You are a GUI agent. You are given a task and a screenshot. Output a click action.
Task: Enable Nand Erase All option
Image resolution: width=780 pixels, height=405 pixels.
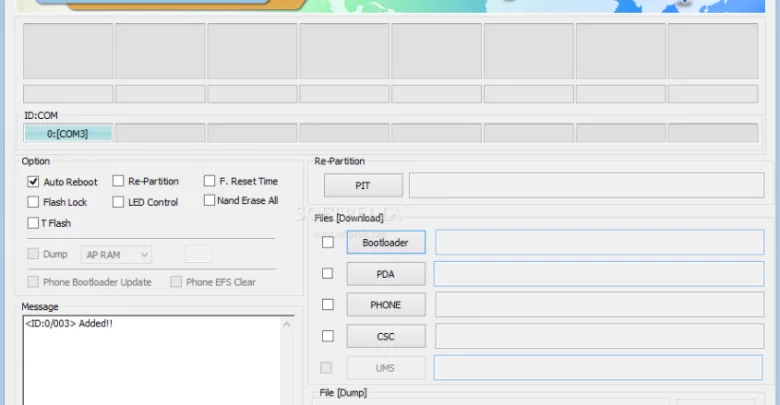coord(210,200)
